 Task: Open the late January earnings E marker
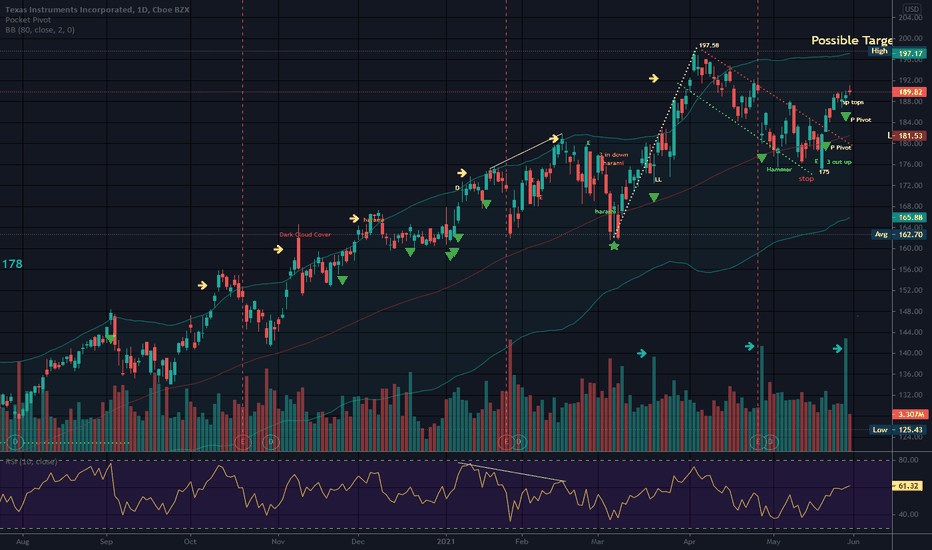(506, 442)
